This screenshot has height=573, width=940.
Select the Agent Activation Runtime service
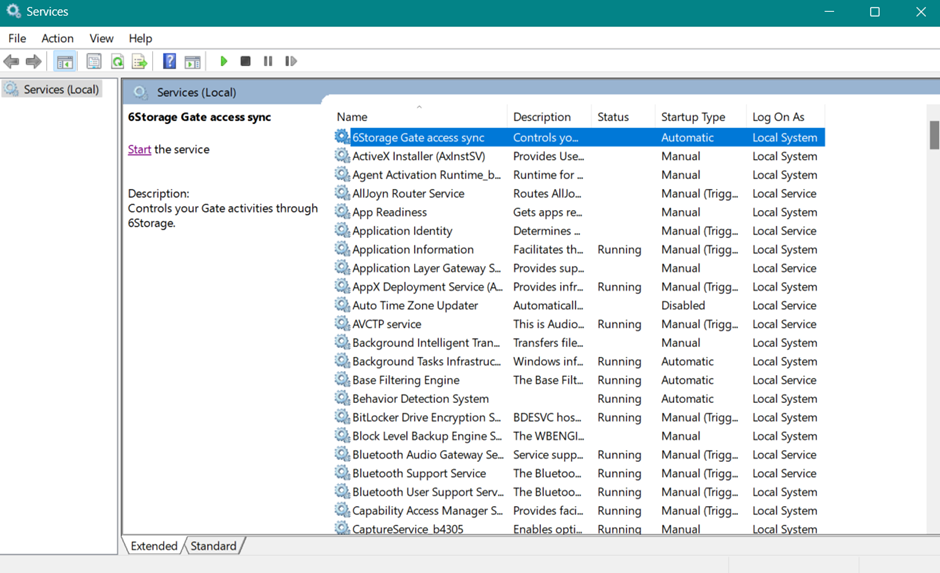pos(579,174)
